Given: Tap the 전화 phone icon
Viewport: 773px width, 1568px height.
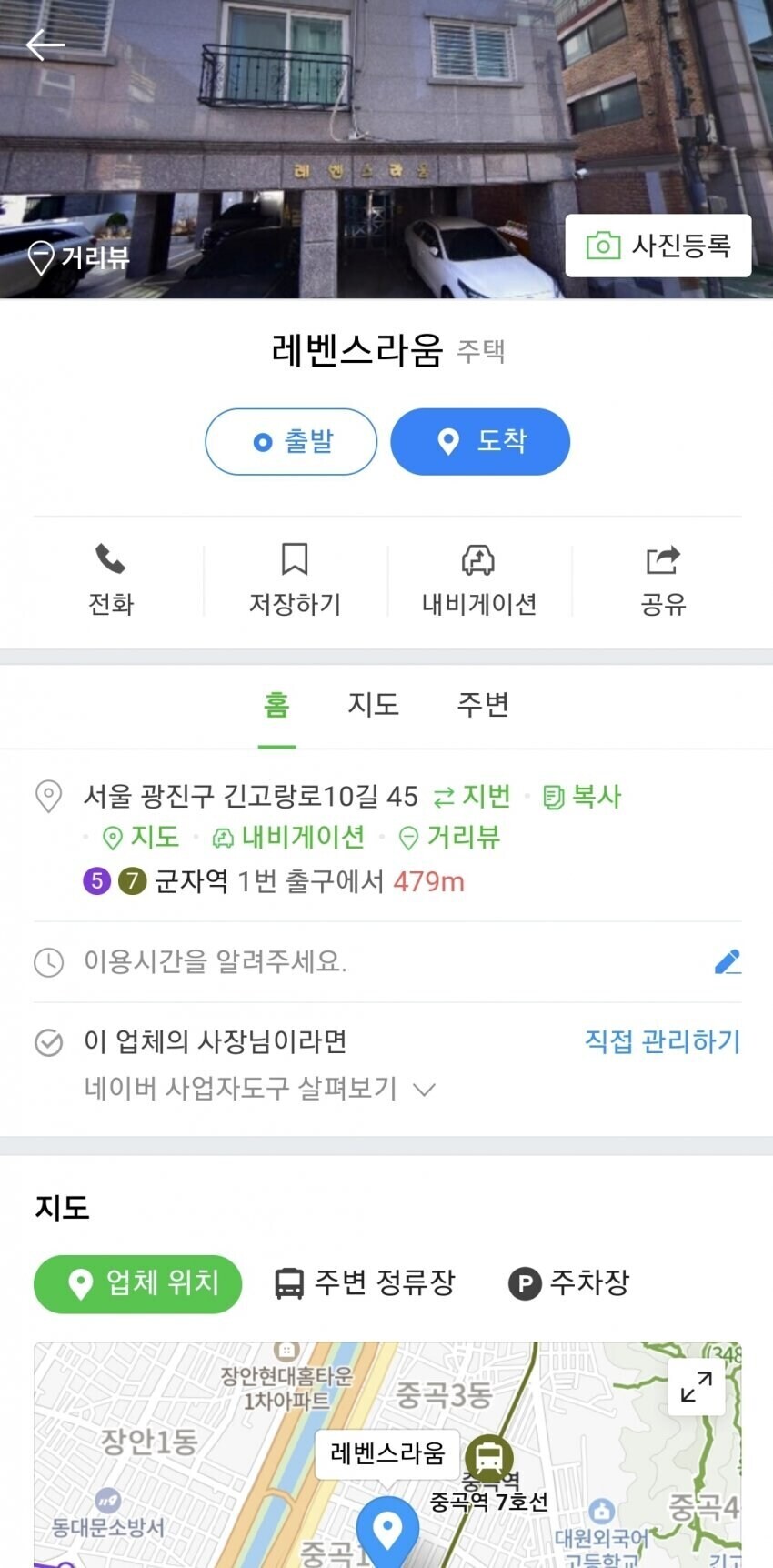Looking at the screenshot, I should tap(110, 559).
